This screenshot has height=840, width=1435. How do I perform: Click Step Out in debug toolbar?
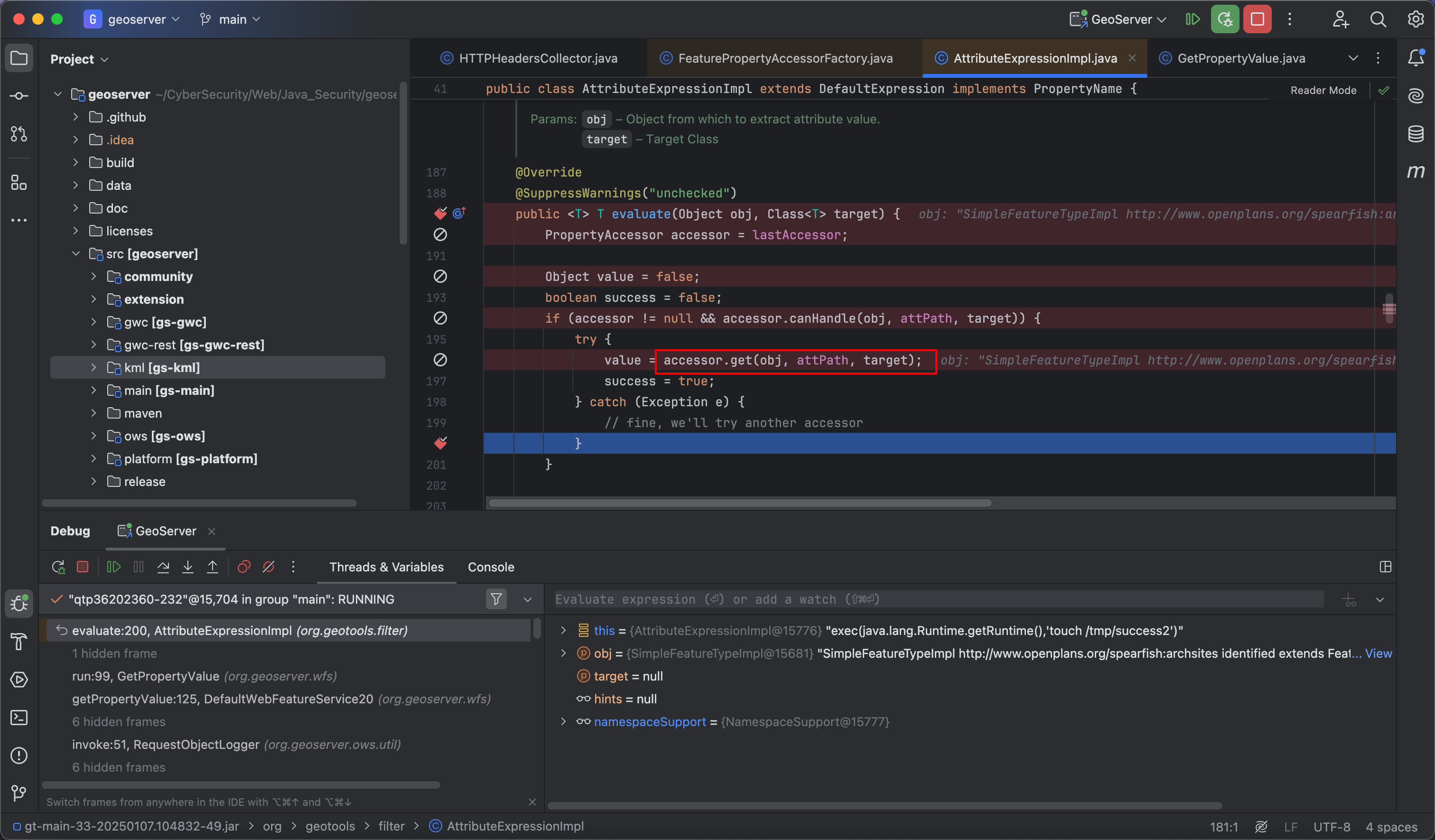[x=213, y=567]
